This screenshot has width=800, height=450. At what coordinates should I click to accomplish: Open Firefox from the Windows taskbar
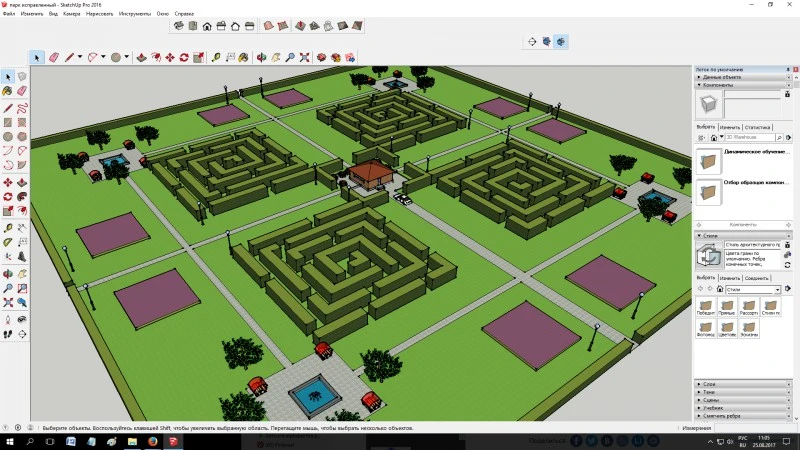coord(153,441)
